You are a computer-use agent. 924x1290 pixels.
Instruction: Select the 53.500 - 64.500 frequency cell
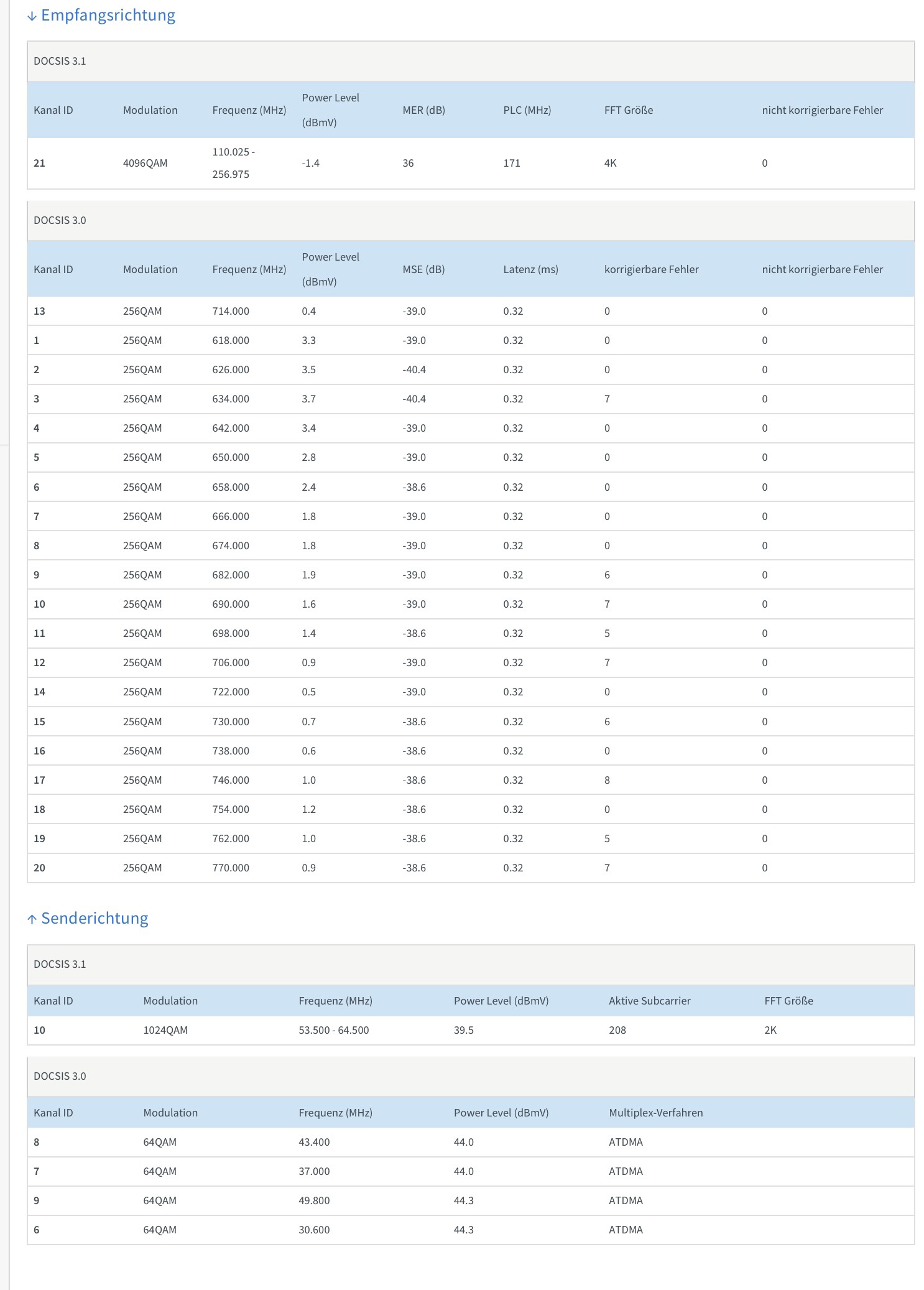[333, 1030]
